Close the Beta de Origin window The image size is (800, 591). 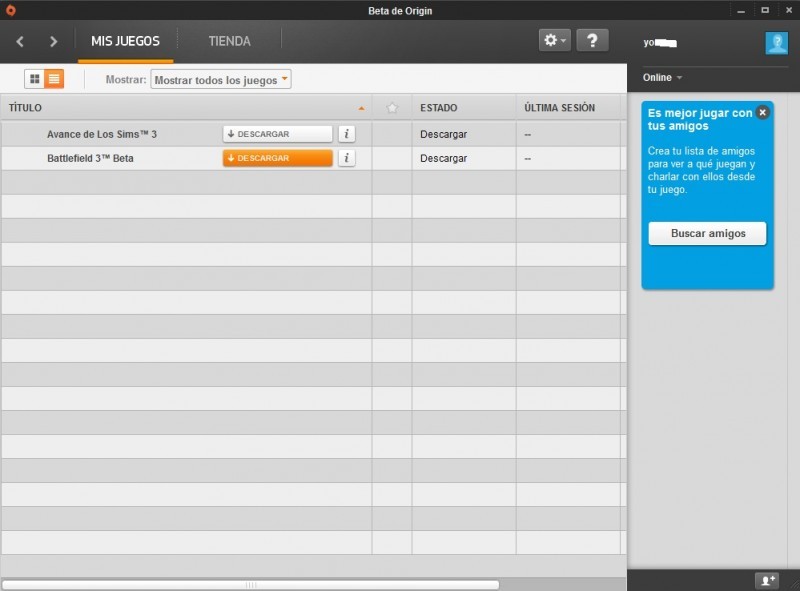click(x=789, y=10)
